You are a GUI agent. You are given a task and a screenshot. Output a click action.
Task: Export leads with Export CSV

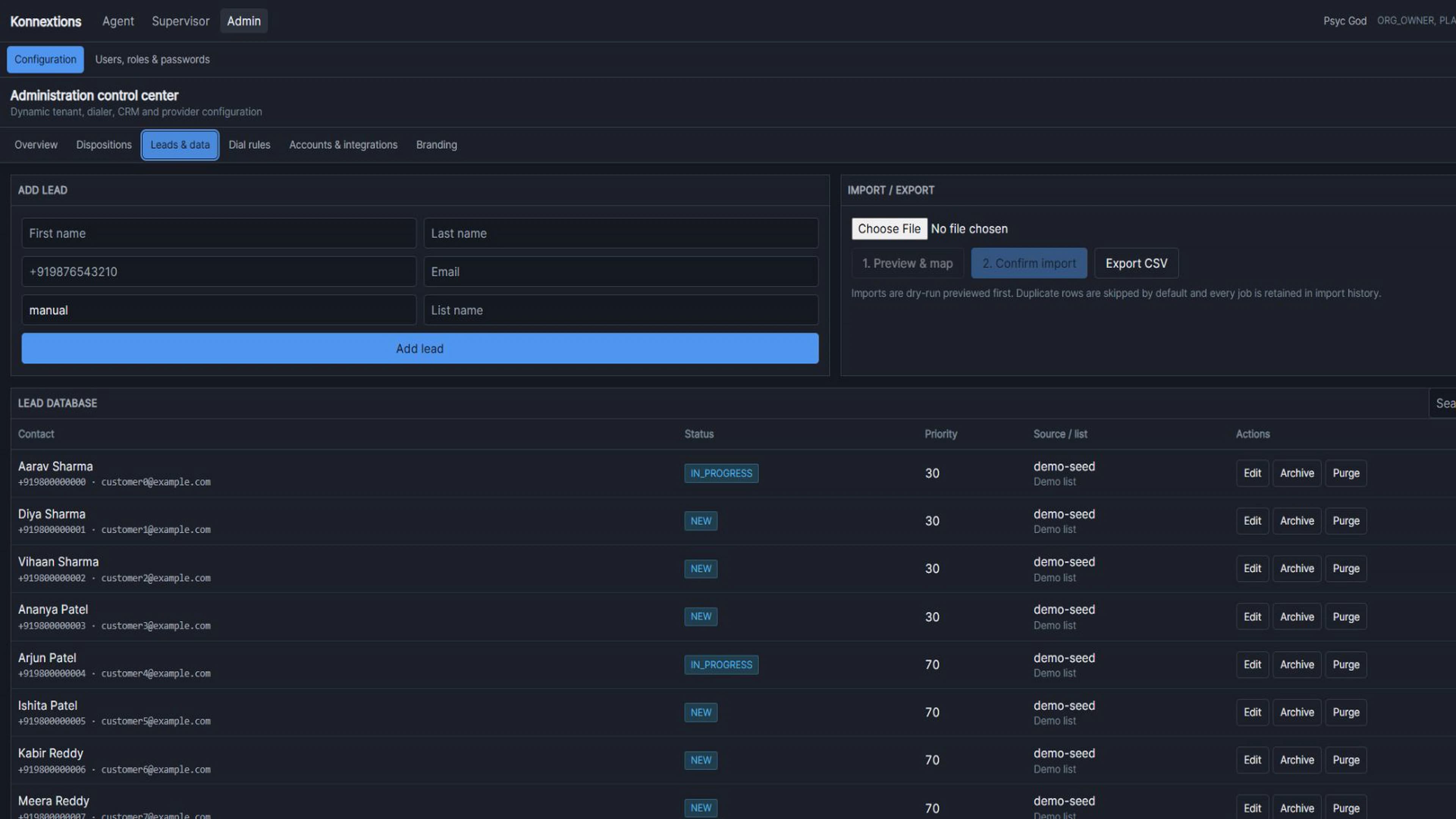pyautogui.click(x=1136, y=264)
